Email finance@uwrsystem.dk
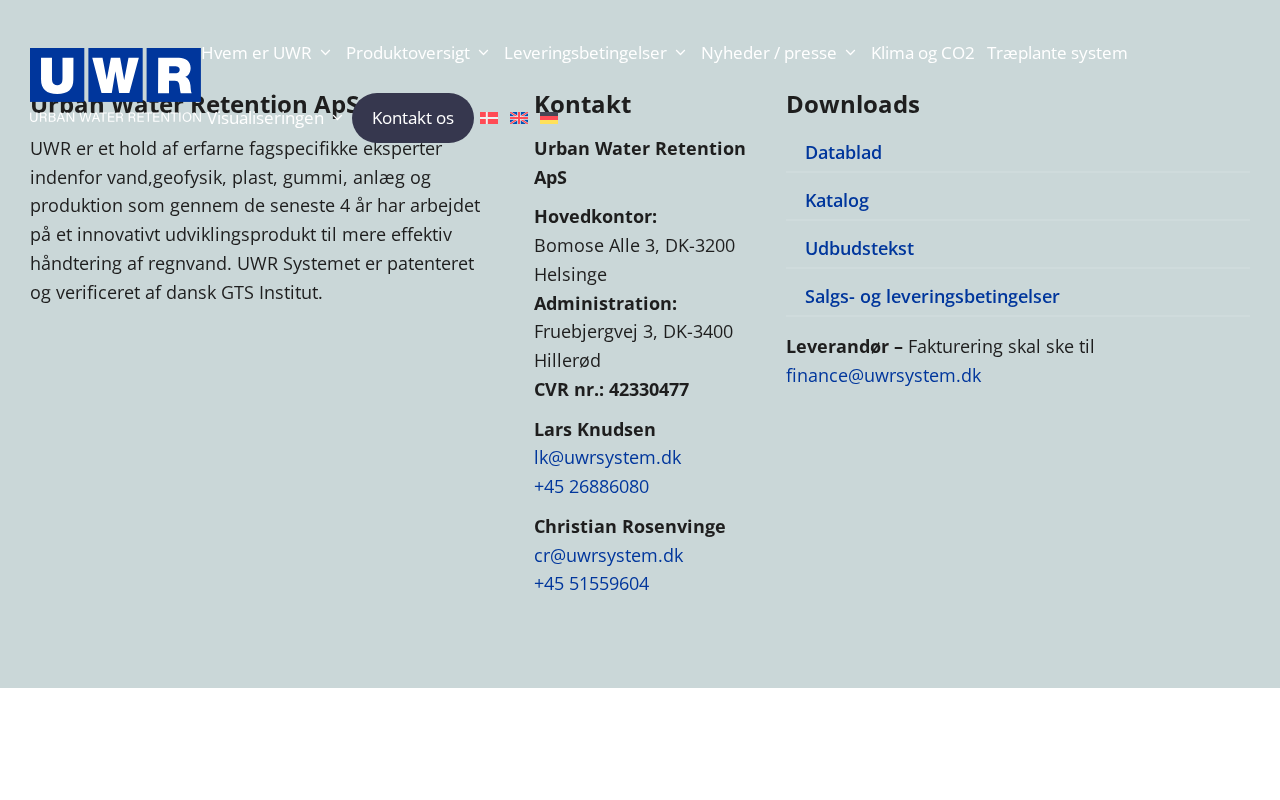This screenshot has width=1280, height=800. point(883,375)
